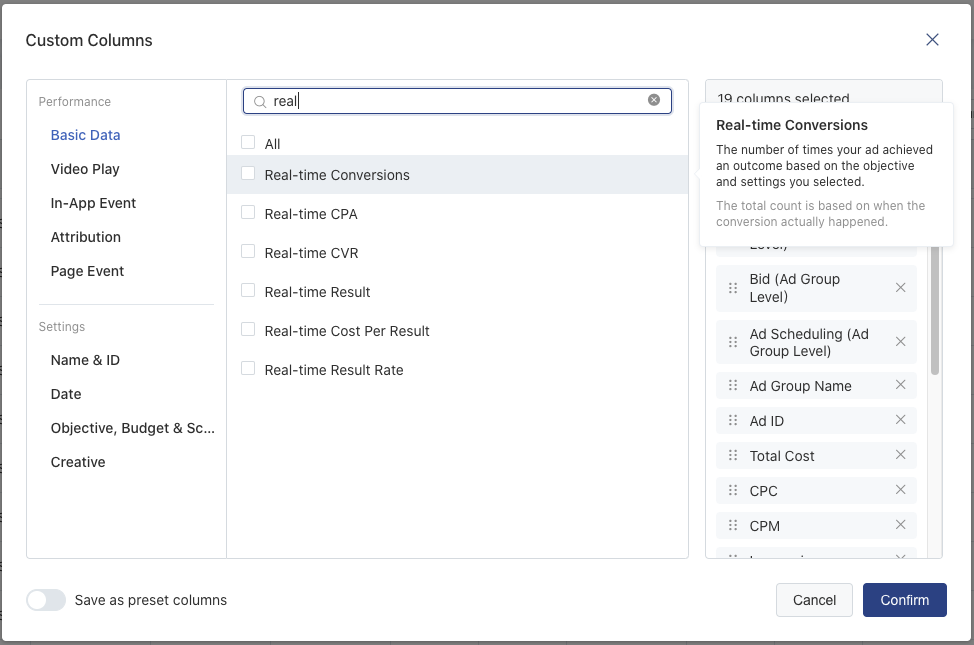
Task: Click the Cancel button
Action: (814, 600)
